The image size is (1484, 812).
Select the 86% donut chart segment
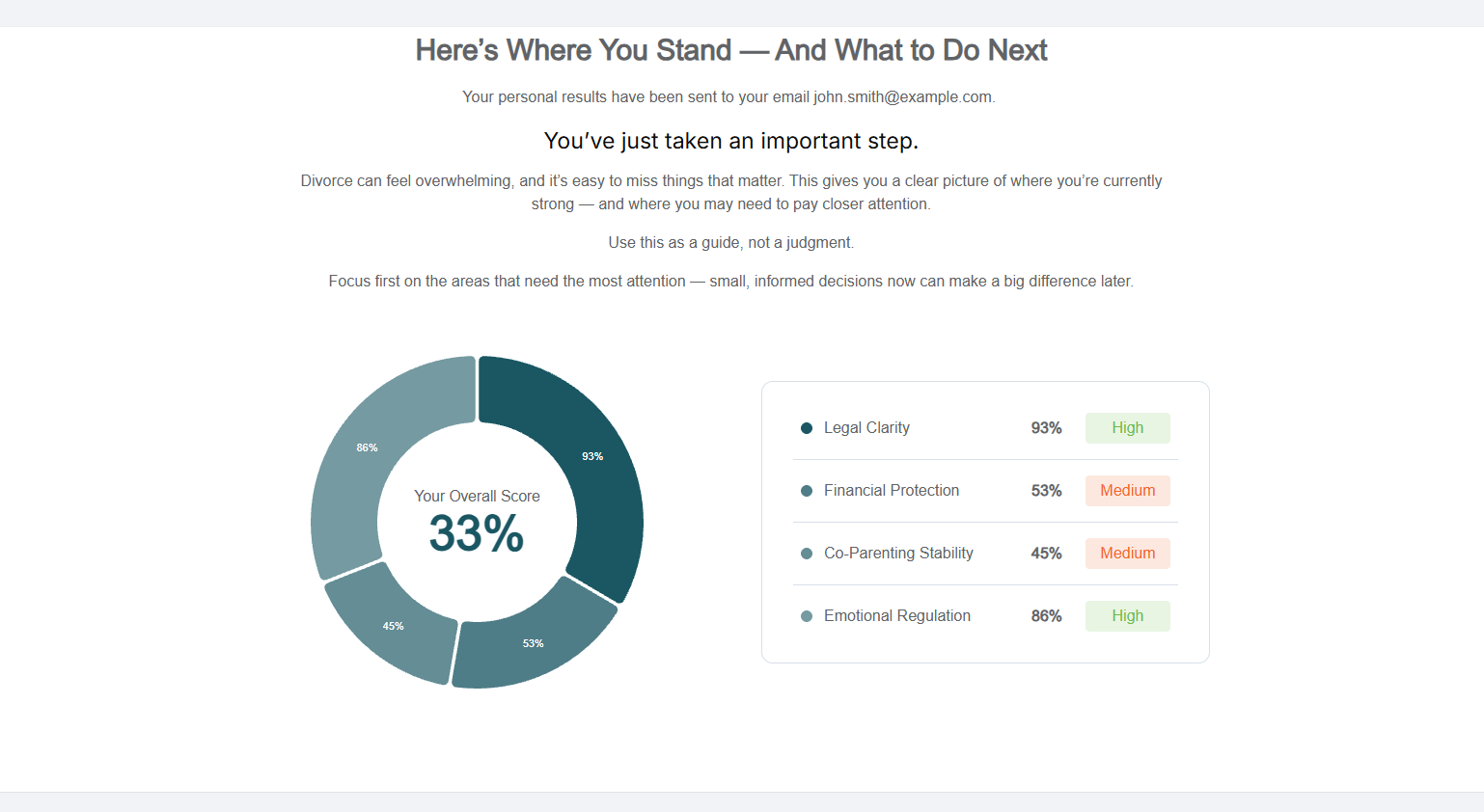tap(368, 447)
